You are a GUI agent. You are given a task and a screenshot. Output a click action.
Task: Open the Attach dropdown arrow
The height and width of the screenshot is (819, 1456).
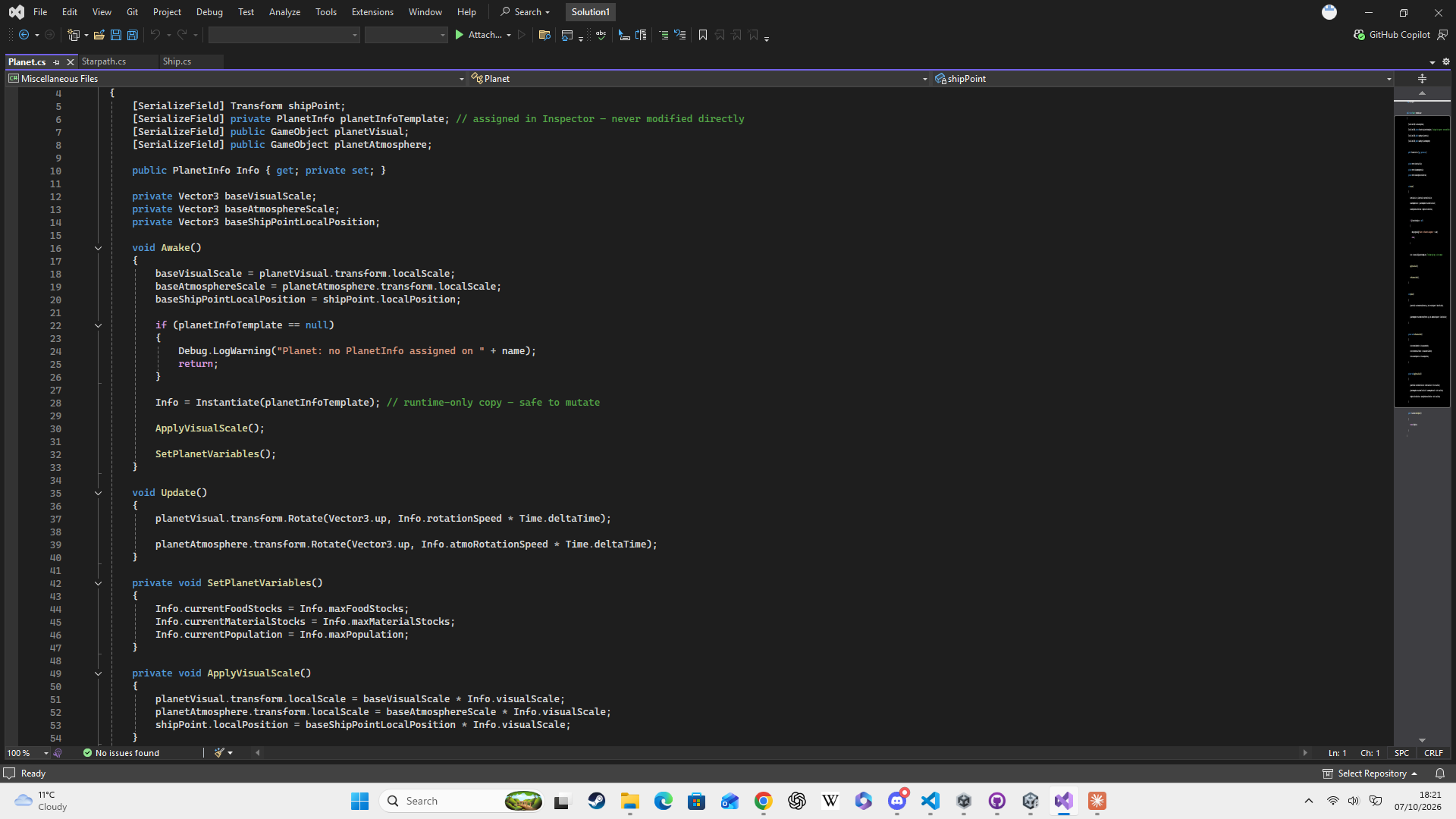pos(509,35)
